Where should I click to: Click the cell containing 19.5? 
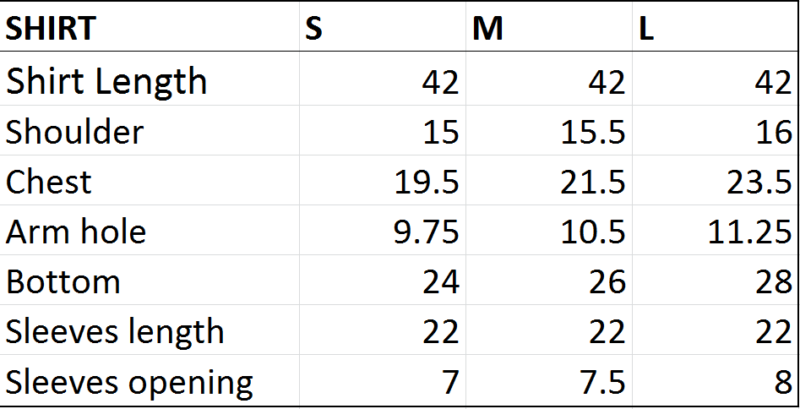383,181
